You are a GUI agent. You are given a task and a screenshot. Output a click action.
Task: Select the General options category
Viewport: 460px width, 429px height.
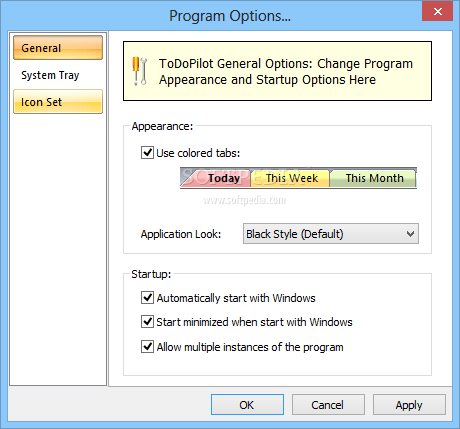(58, 48)
